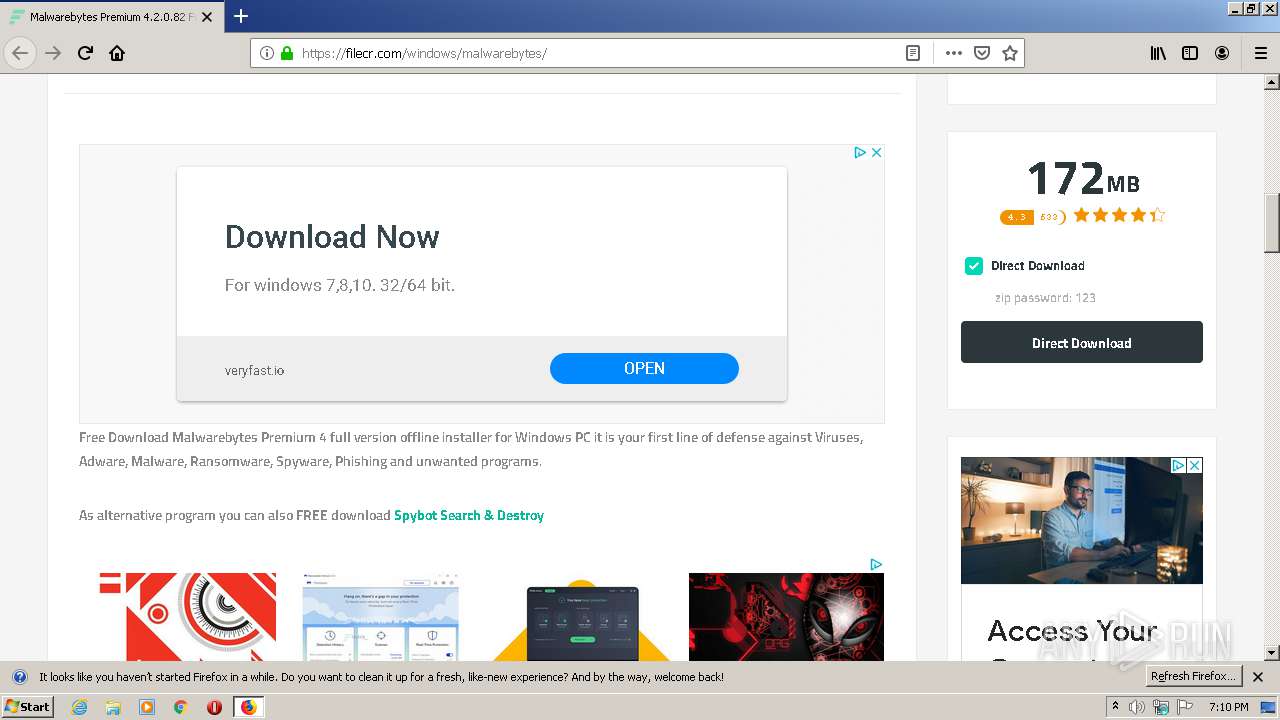Toggle reader view in address bar
This screenshot has height=720, width=1280.
[913, 53]
